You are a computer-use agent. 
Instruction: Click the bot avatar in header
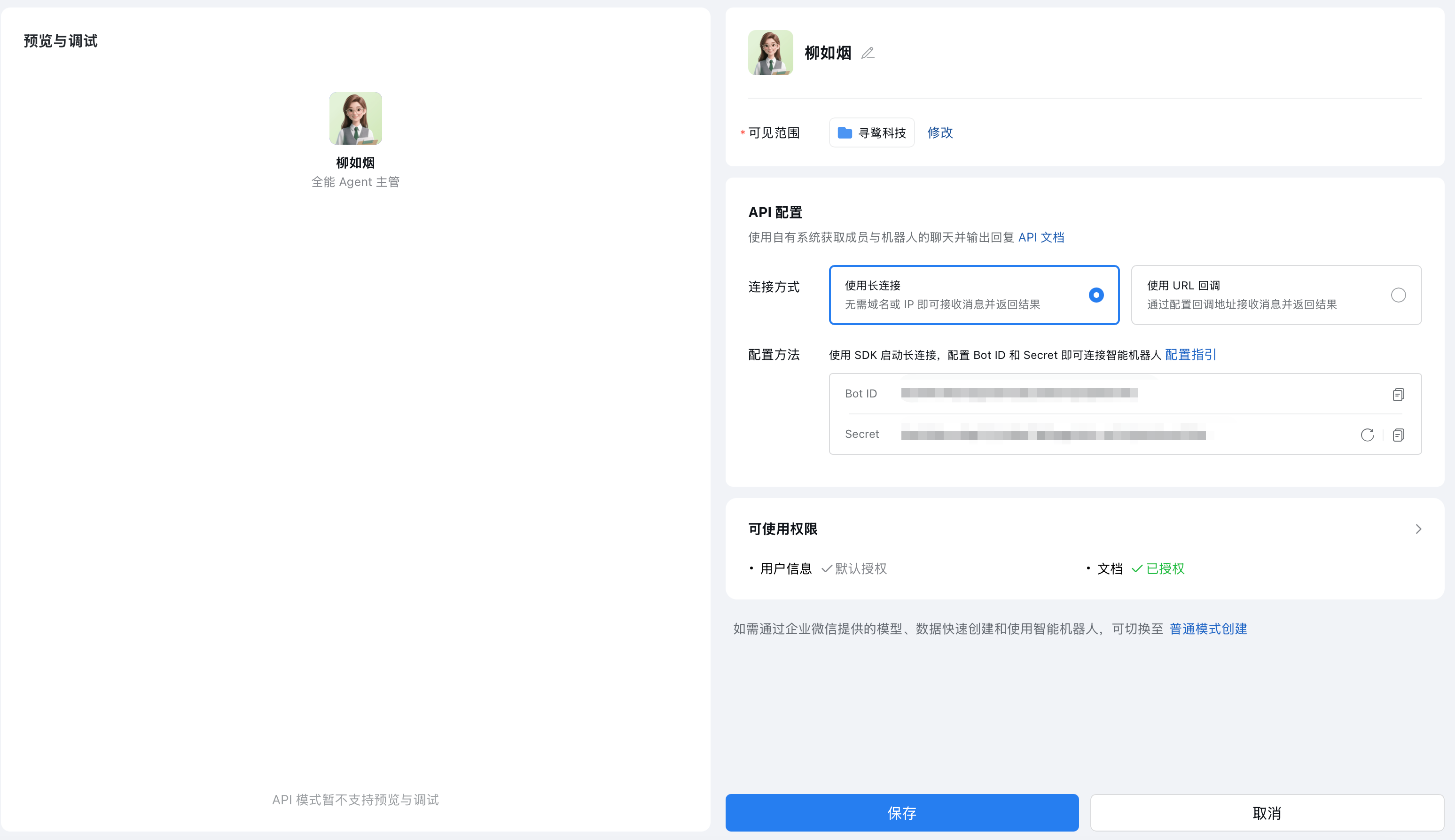[x=770, y=53]
